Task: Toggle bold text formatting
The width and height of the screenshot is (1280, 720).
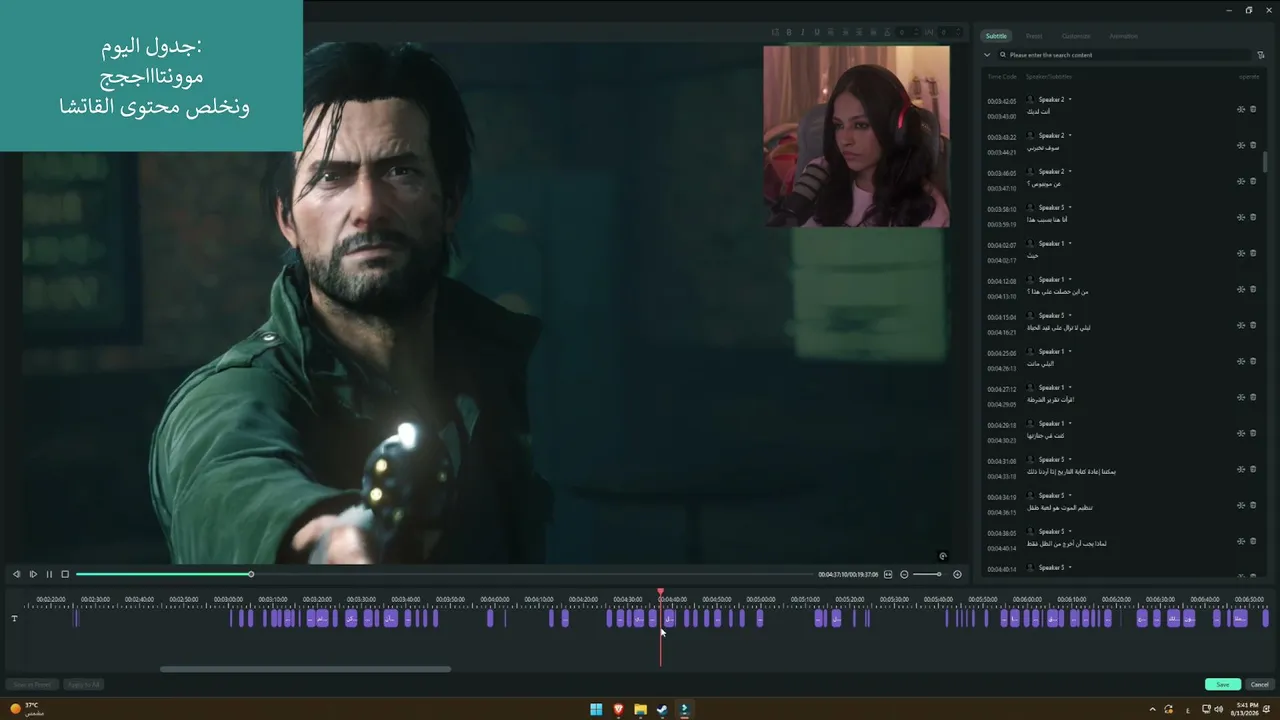Action: click(789, 32)
